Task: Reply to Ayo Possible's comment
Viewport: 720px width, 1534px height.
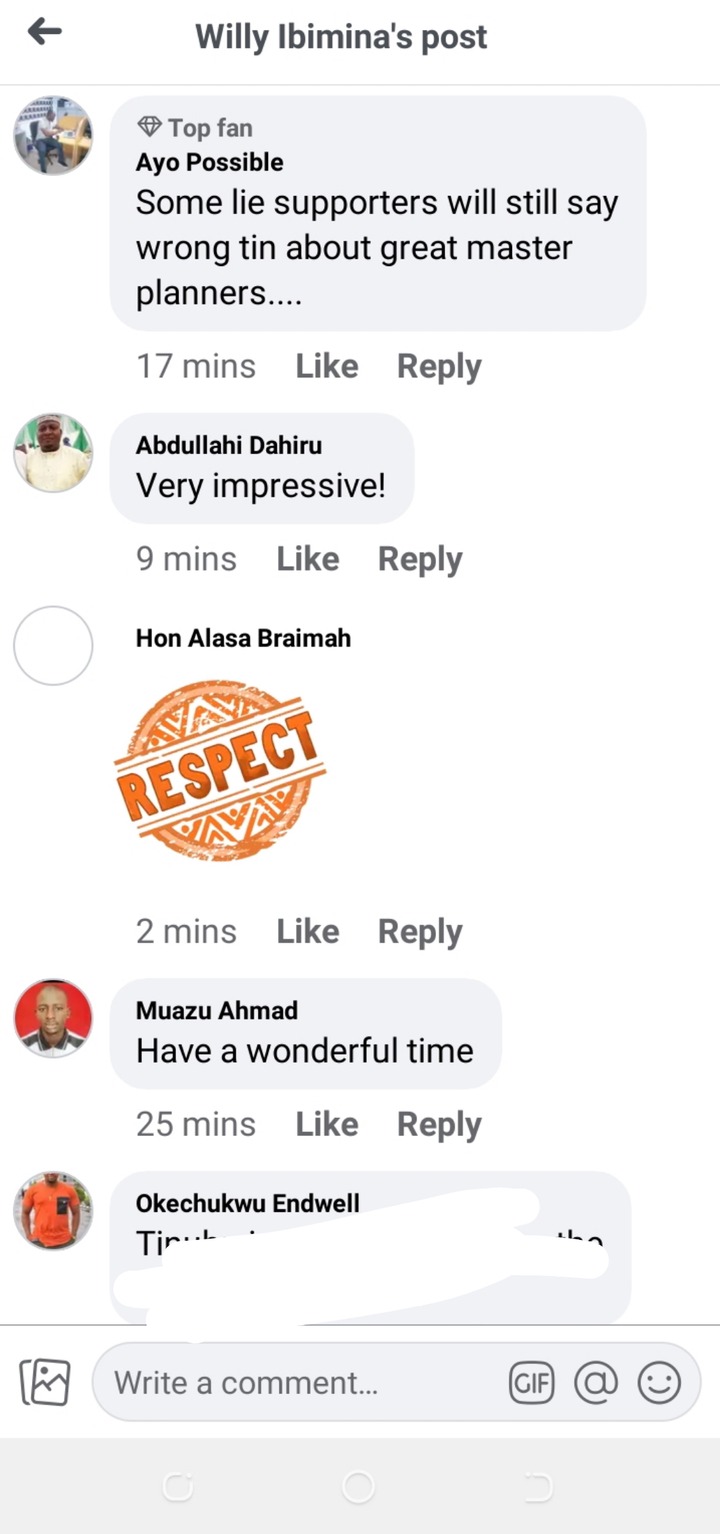Action: pyautogui.click(x=439, y=366)
